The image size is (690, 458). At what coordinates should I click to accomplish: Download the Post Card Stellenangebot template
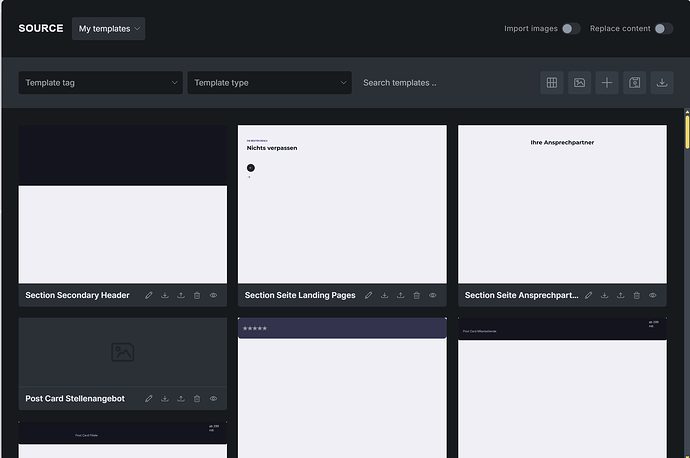[x=165, y=399]
